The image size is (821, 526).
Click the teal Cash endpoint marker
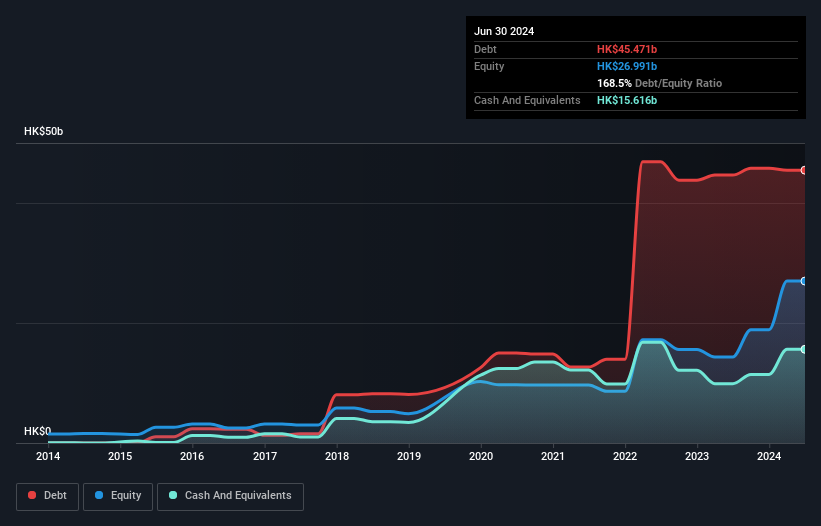click(x=804, y=350)
